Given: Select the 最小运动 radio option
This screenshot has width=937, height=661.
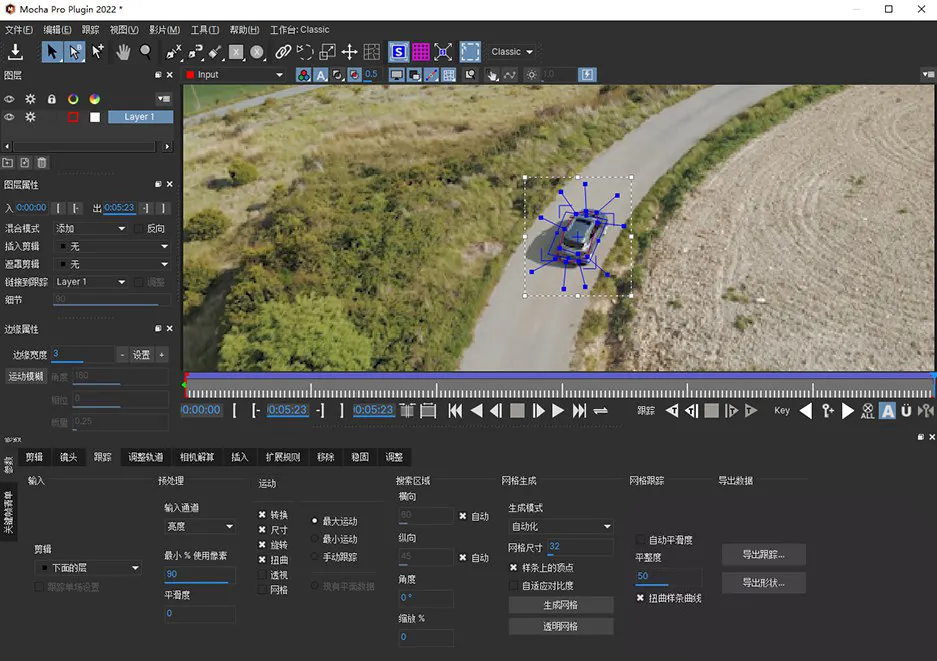Looking at the screenshot, I should 316,539.
